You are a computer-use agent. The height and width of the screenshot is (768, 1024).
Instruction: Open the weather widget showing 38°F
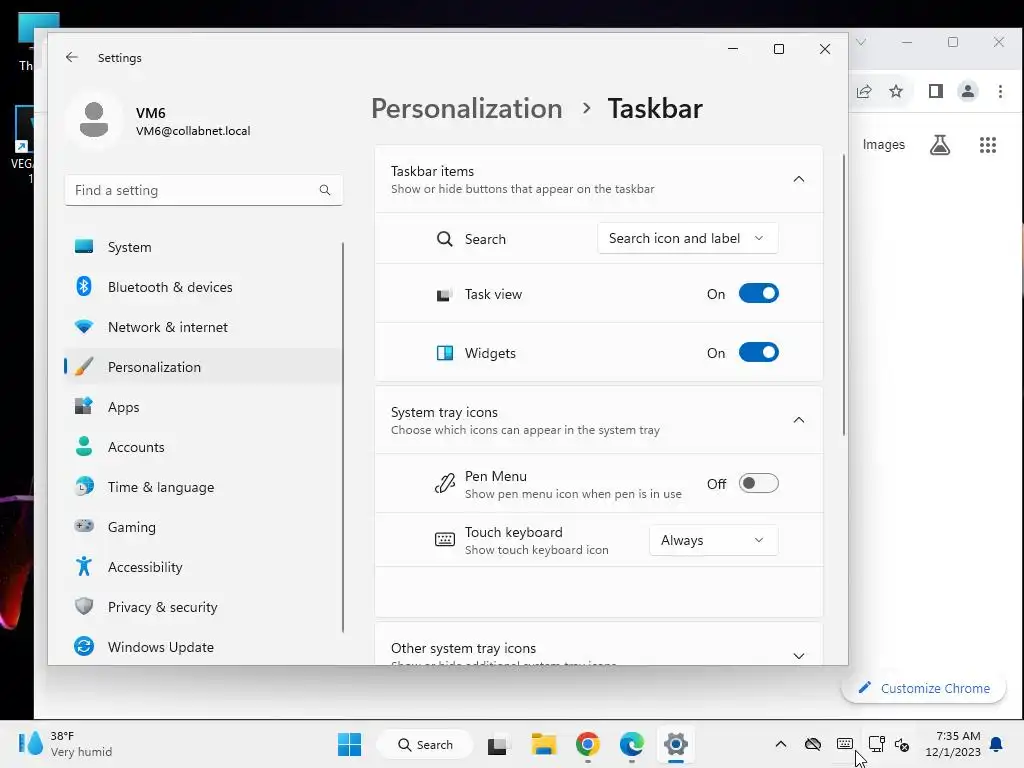coord(65,744)
